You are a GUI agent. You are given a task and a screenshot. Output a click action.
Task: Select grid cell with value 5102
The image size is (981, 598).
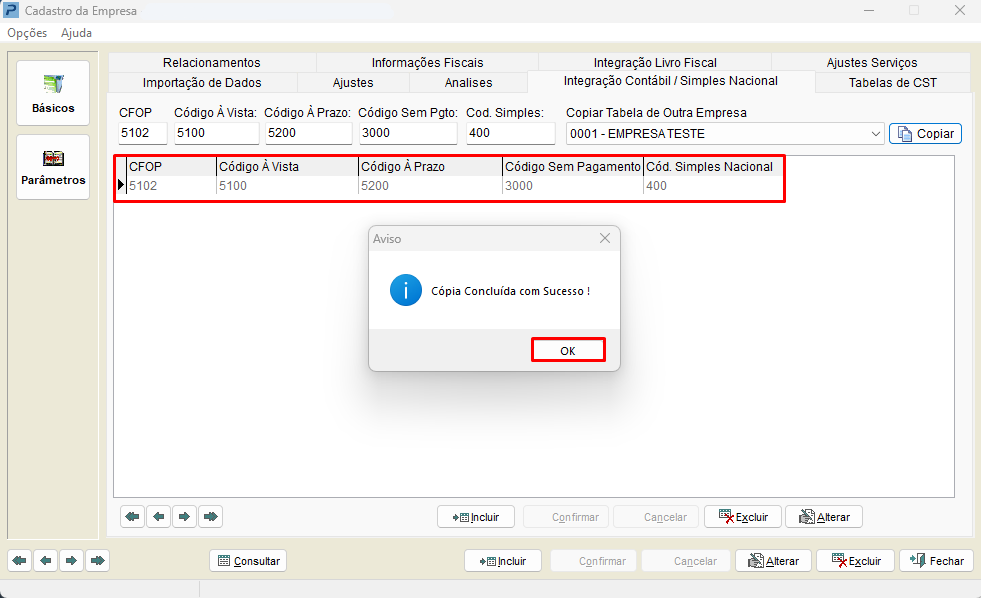[171, 185]
